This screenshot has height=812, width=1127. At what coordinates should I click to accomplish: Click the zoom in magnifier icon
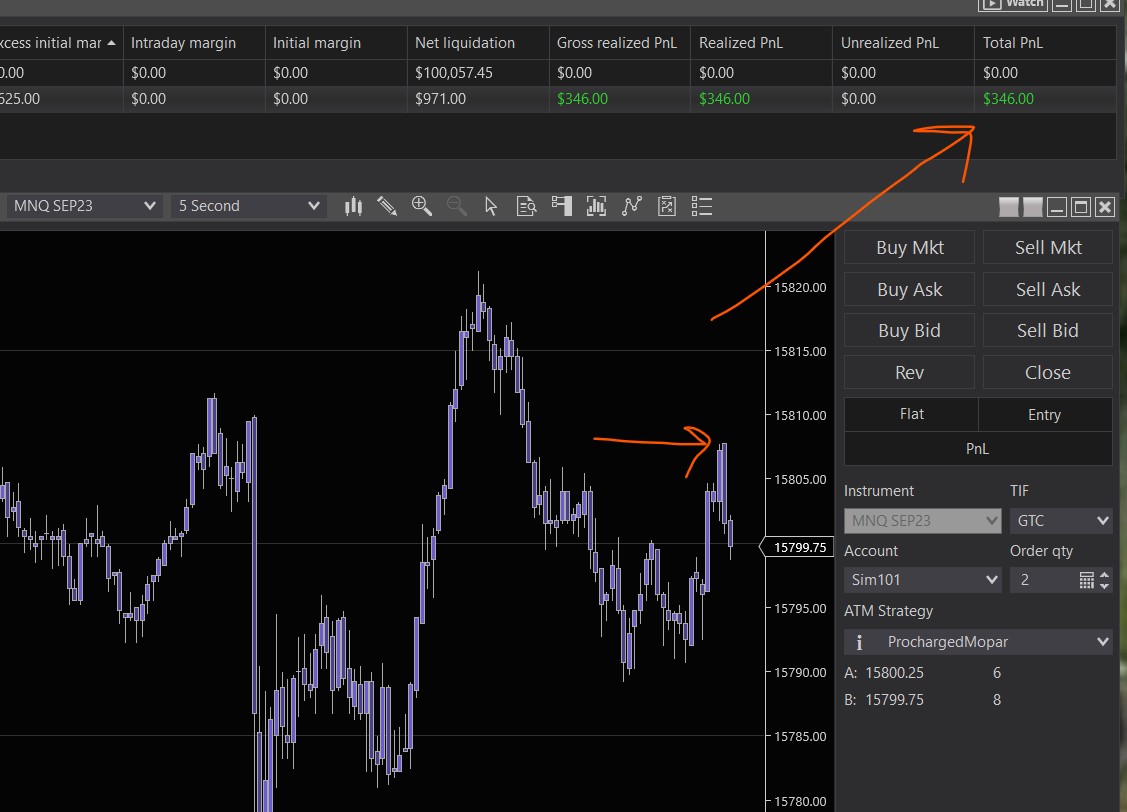pyautogui.click(x=422, y=206)
